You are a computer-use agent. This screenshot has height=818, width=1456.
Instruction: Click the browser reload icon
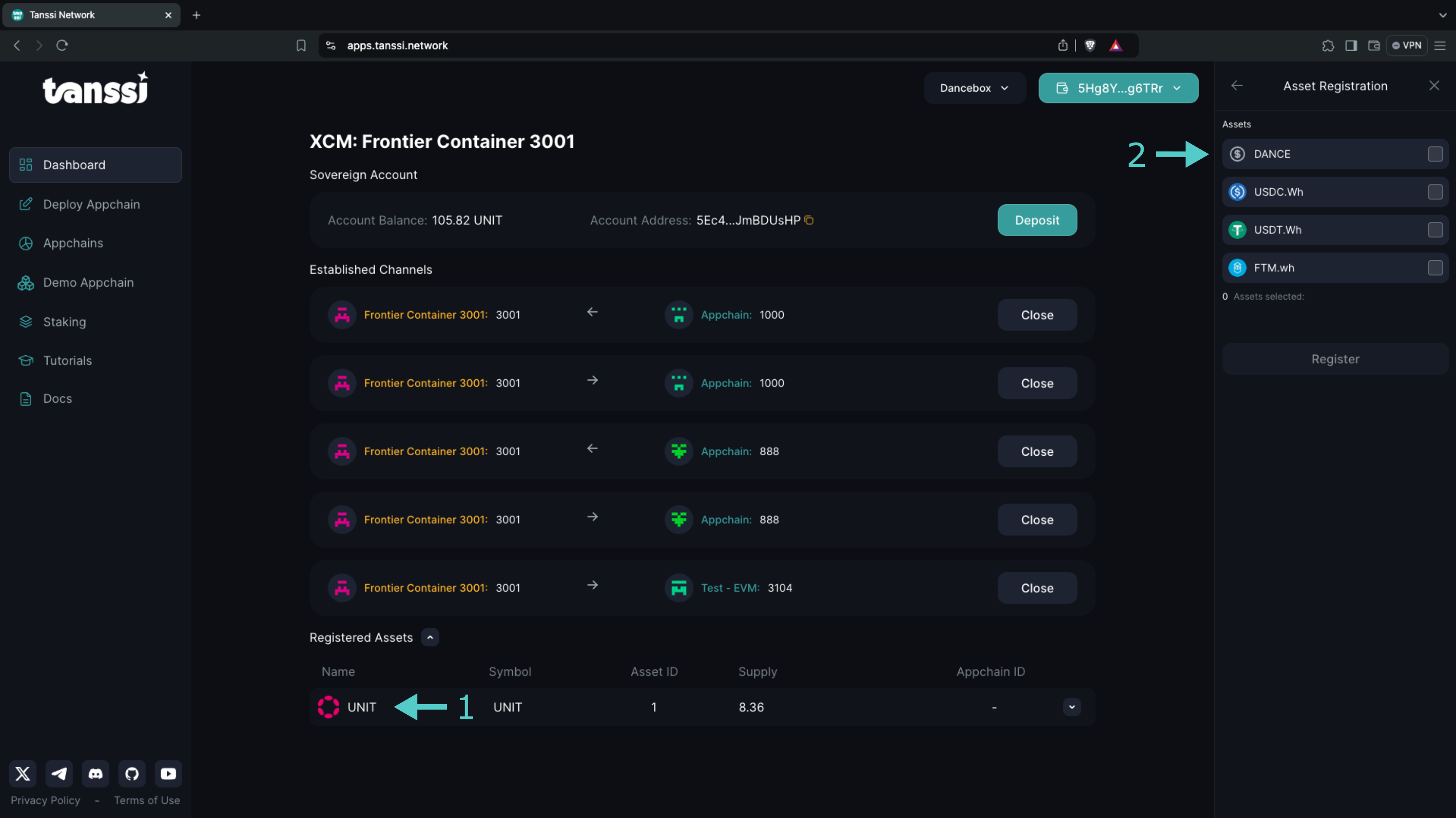pos(62,45)
